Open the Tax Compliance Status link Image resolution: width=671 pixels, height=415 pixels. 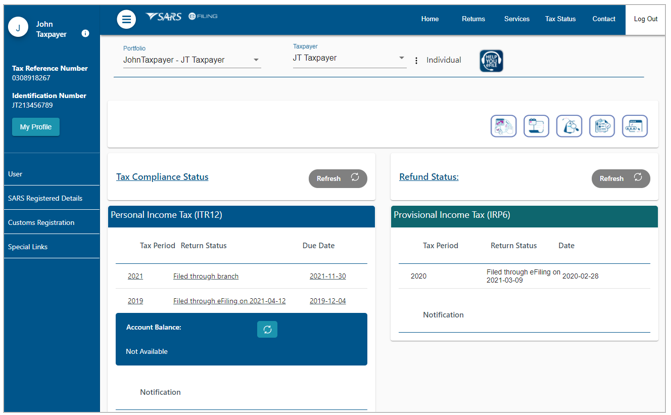tap(162, 177)
